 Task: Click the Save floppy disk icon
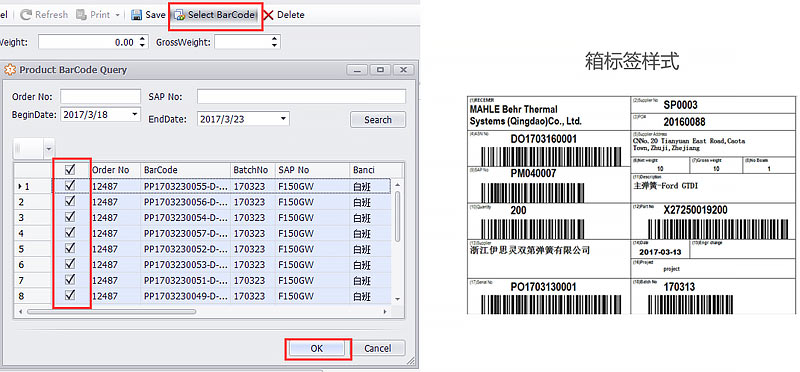pyautogui.click(x=136, y=15)
